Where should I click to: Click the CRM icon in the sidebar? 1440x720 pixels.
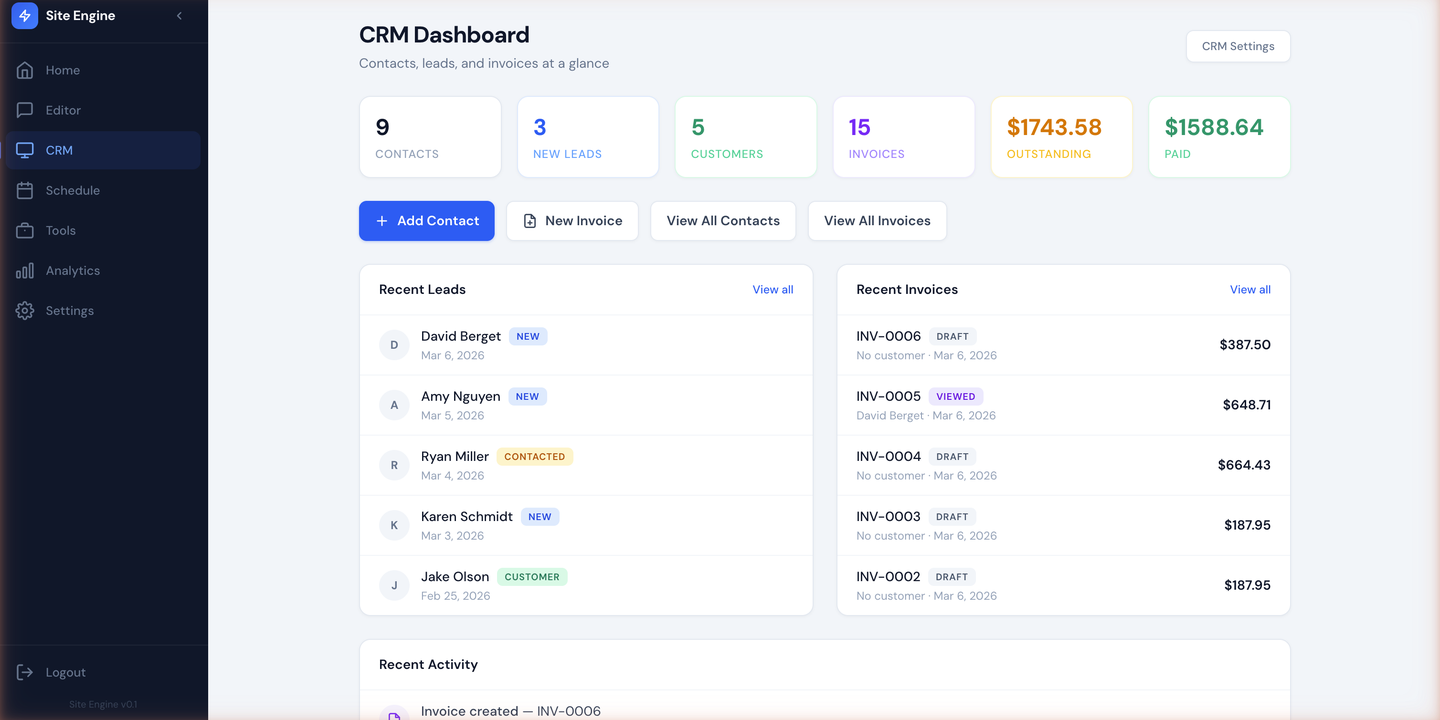pos(24,150)
